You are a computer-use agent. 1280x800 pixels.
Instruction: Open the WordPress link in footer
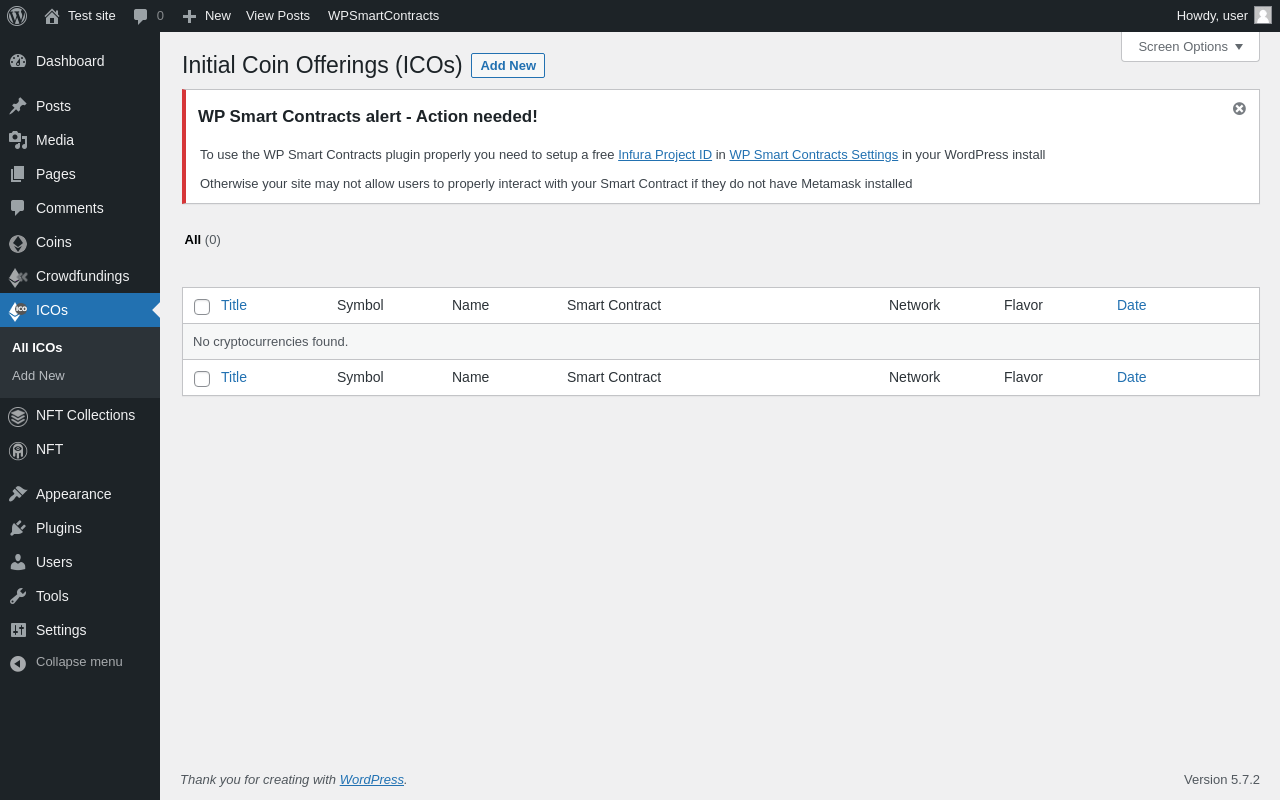372,779
